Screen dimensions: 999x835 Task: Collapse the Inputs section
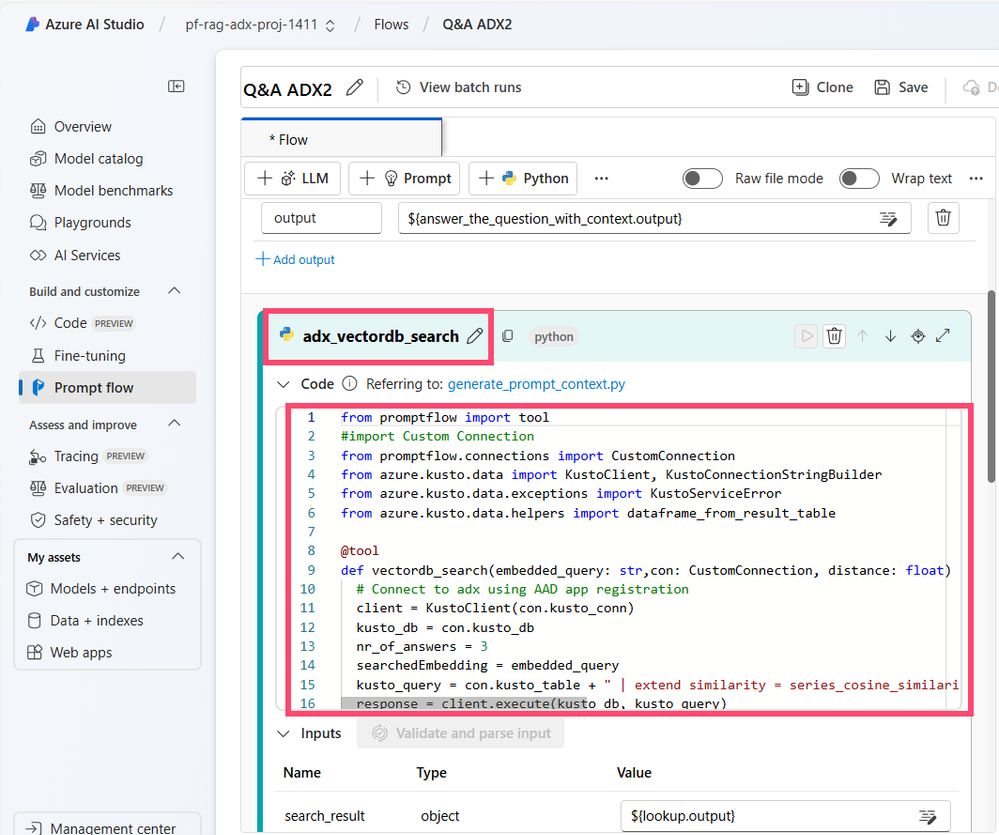[283, 733]
